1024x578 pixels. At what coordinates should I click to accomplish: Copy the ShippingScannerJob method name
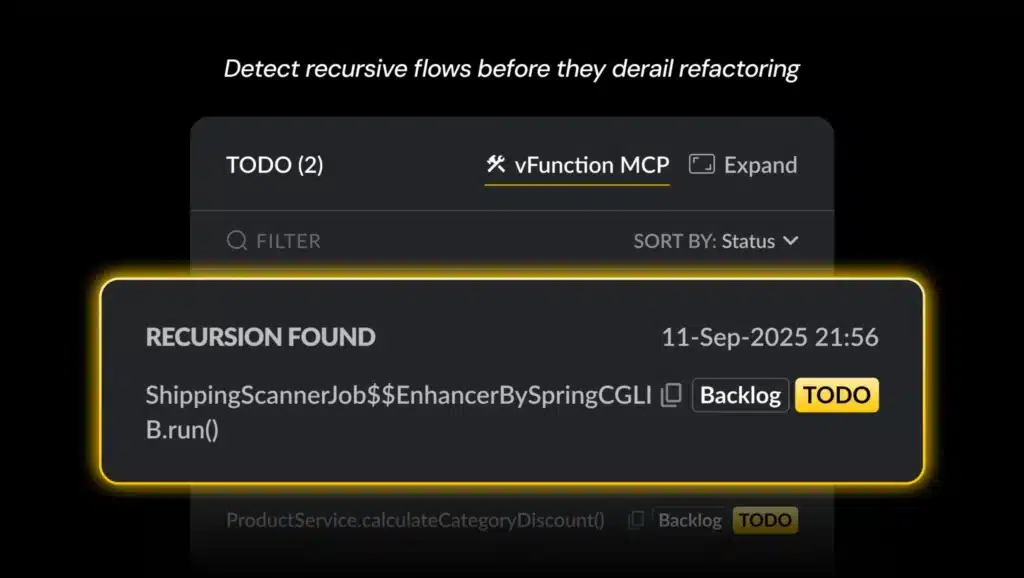click(x=671, y=395)
